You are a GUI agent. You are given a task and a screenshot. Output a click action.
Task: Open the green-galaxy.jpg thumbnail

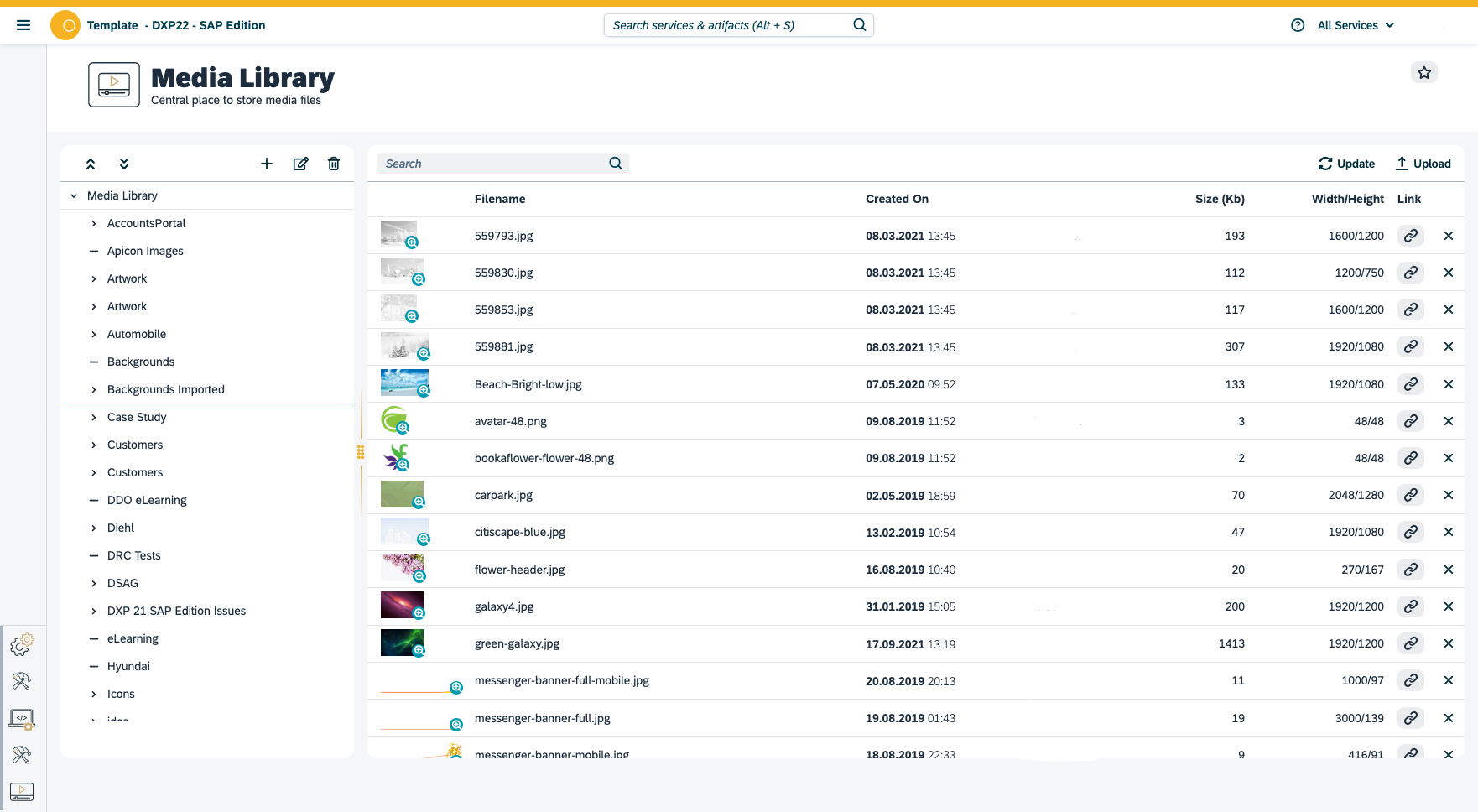402,643
